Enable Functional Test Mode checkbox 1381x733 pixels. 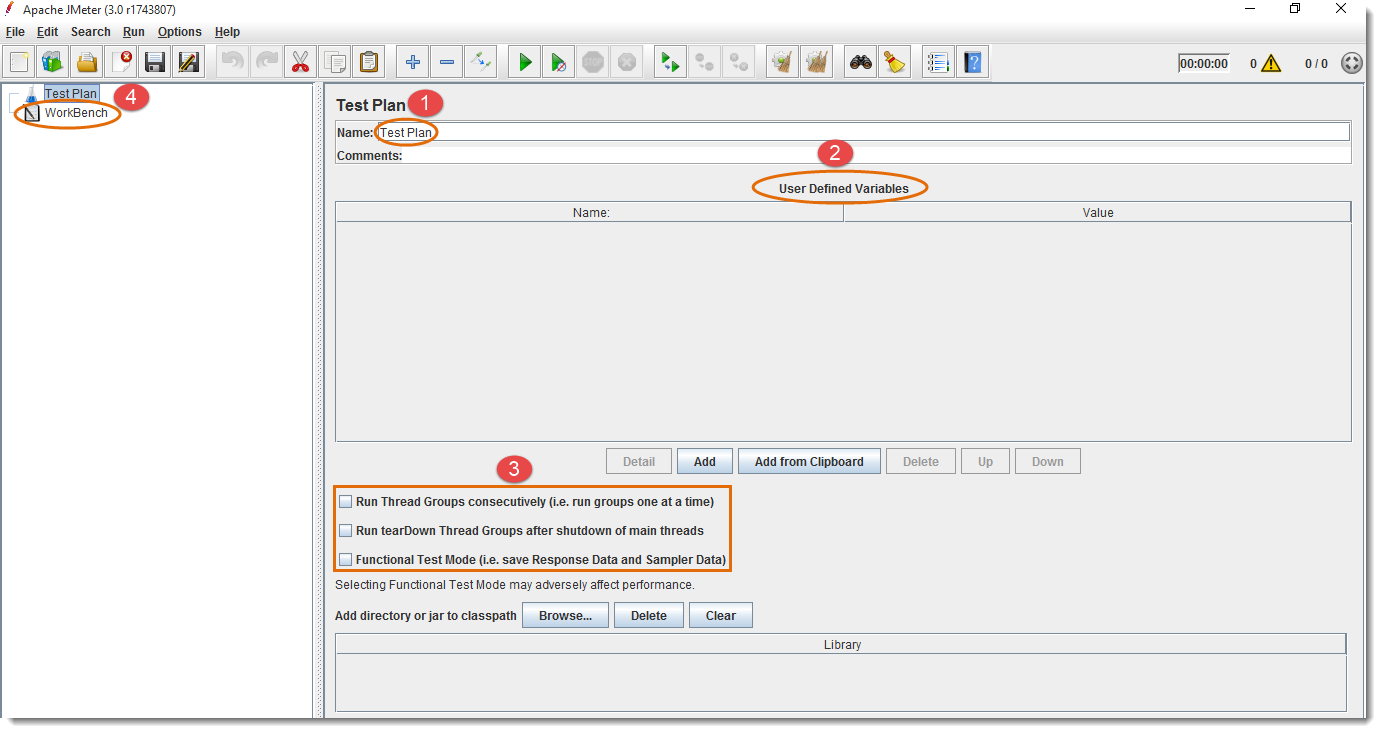(346, 559)
